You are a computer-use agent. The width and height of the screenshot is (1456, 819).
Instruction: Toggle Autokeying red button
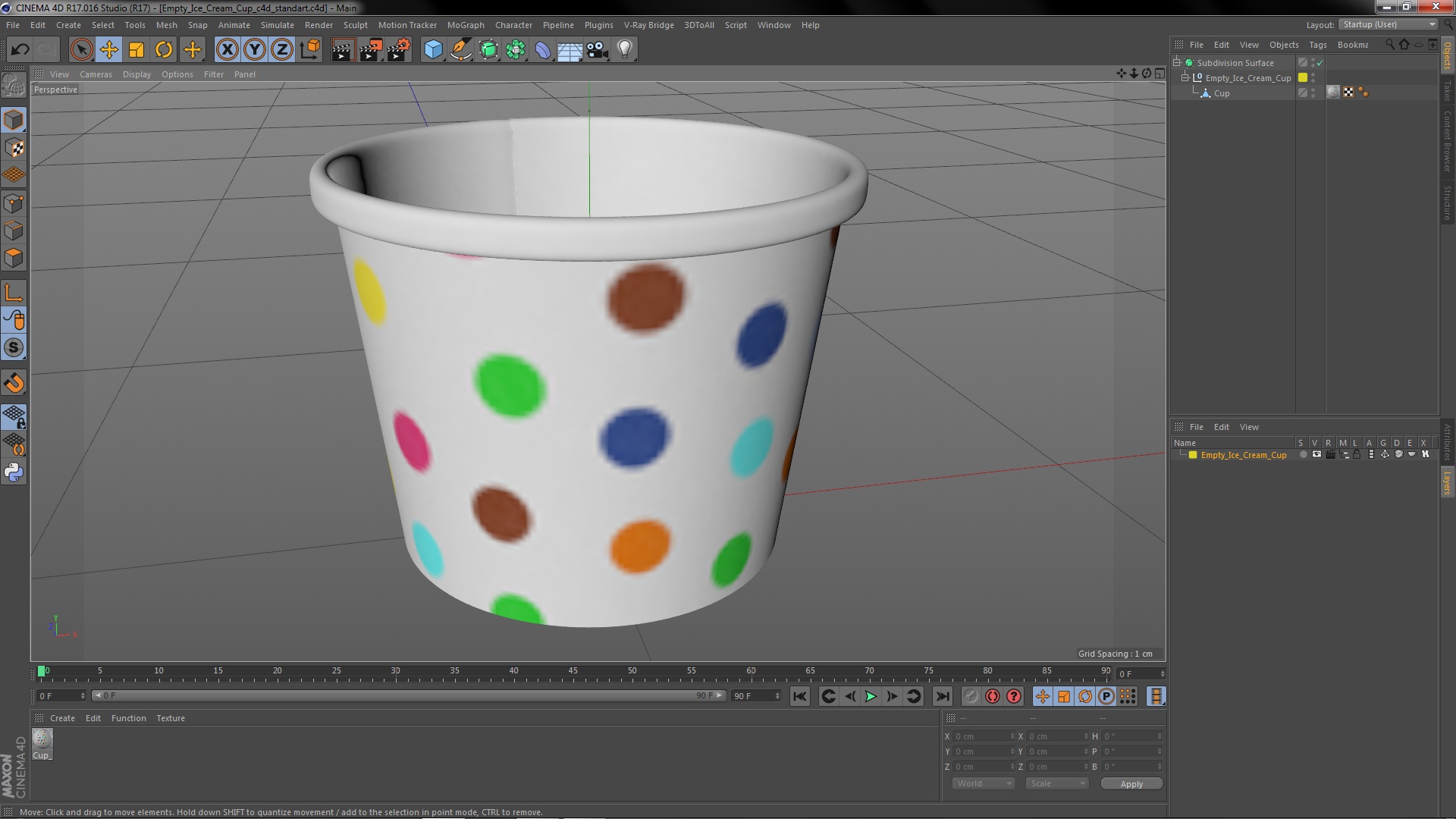(993, 696)
